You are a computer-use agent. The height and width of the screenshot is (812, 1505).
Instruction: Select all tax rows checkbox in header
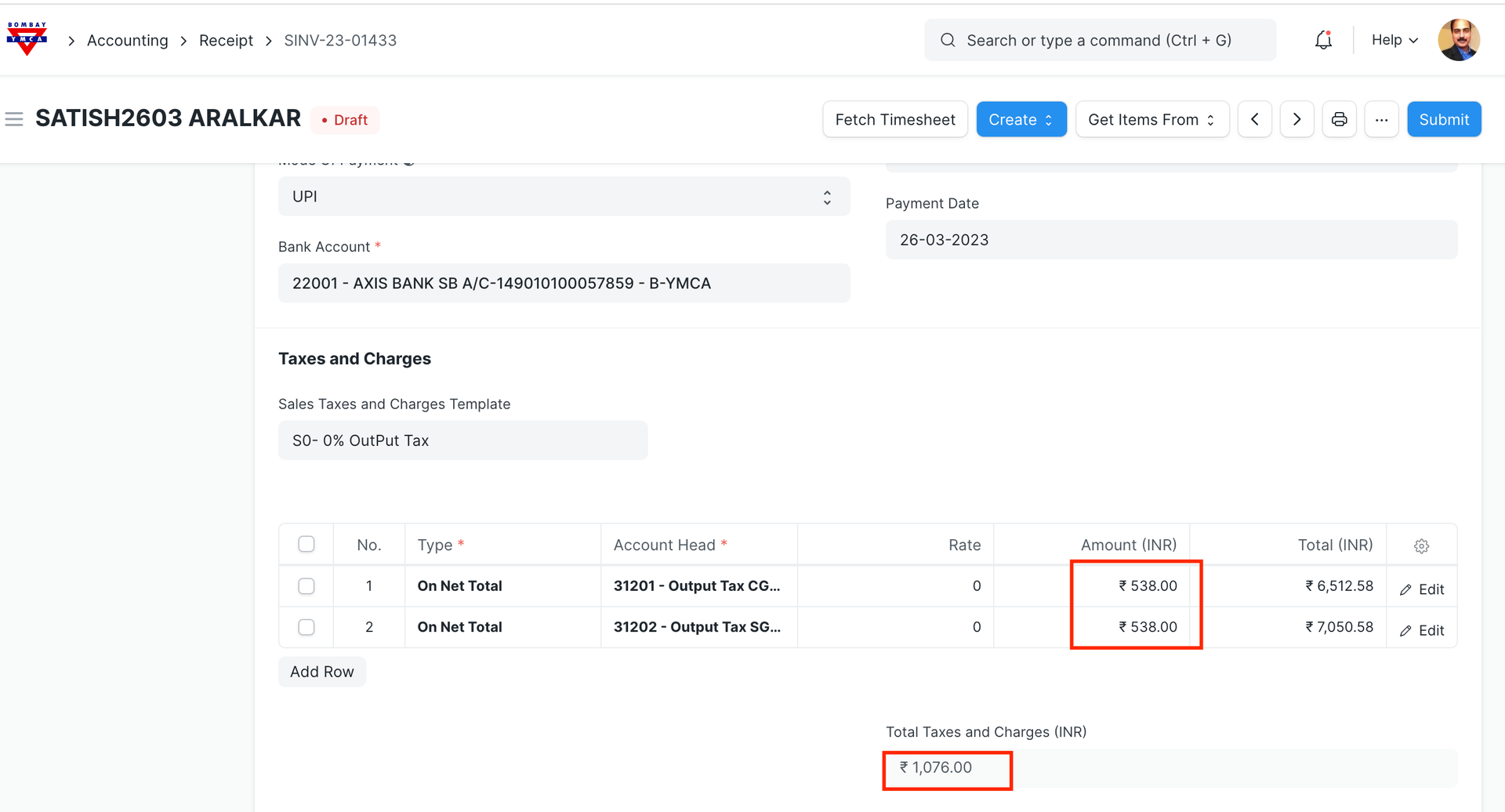[x=306, y=544]
